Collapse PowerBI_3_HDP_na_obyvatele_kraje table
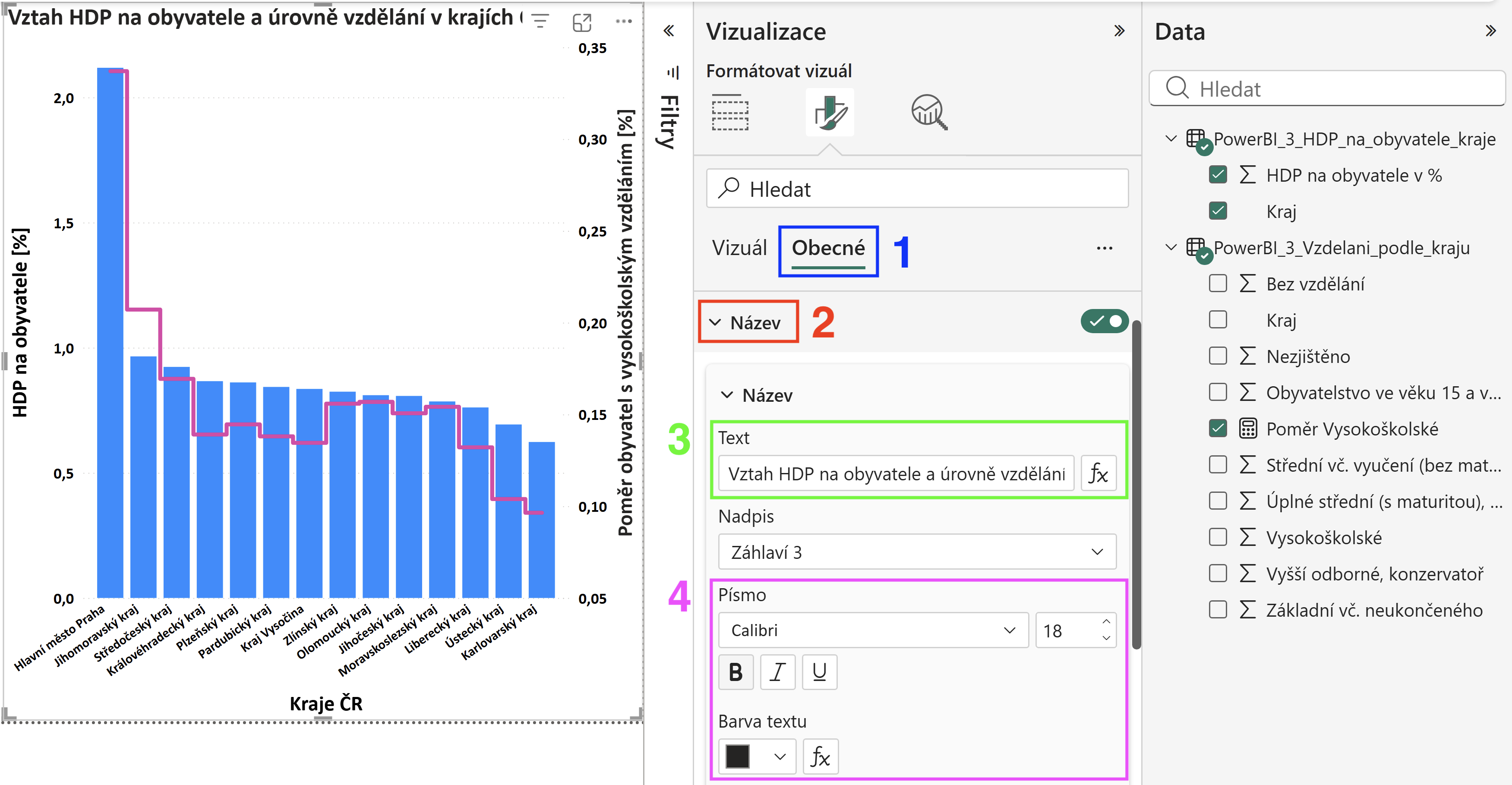Image resolution: width=1512 pixels, height=785 pixels. [1171, 139]
